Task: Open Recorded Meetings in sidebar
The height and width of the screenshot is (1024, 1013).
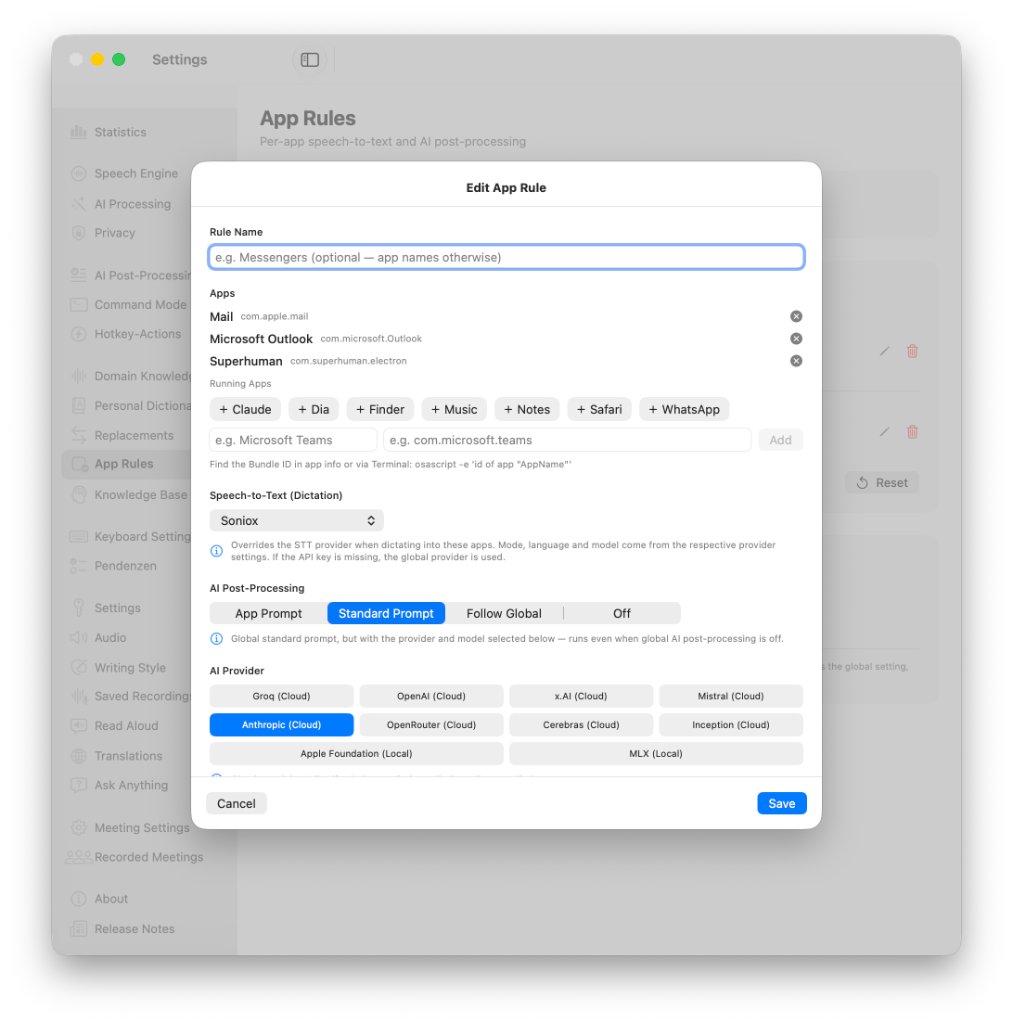Action: point(148,857)
